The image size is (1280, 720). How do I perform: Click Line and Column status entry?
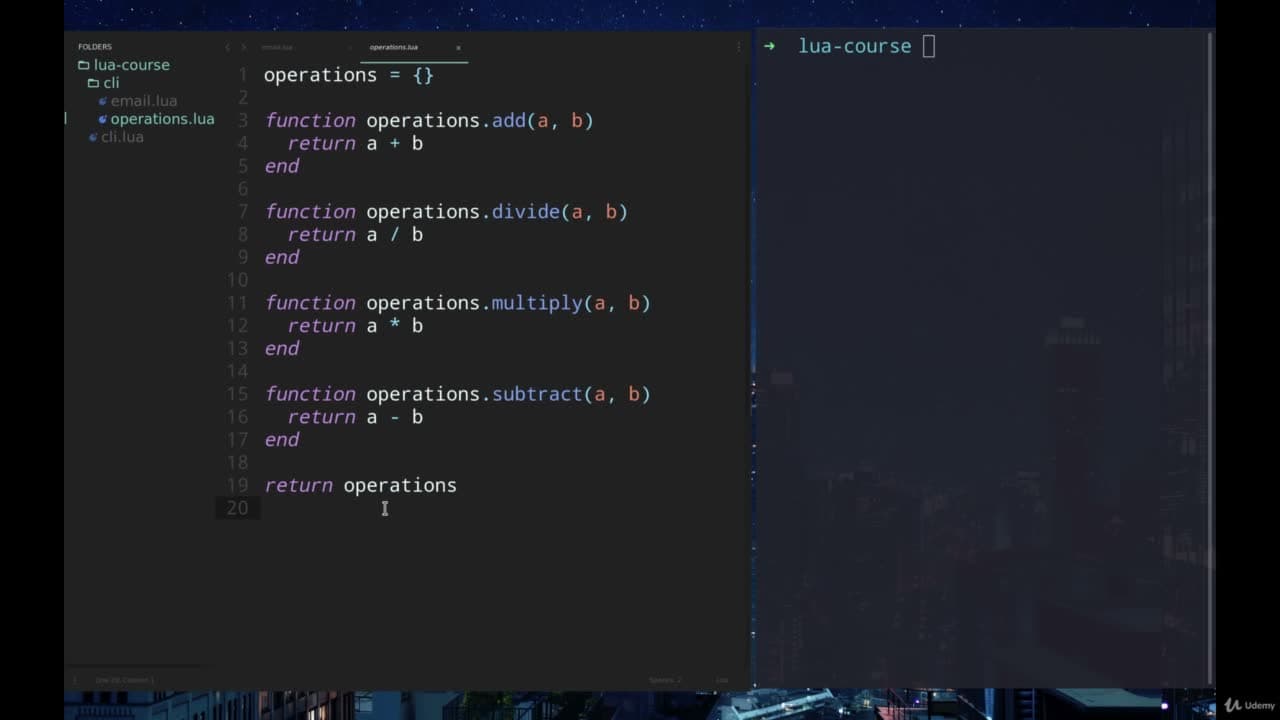pos(124,680)
